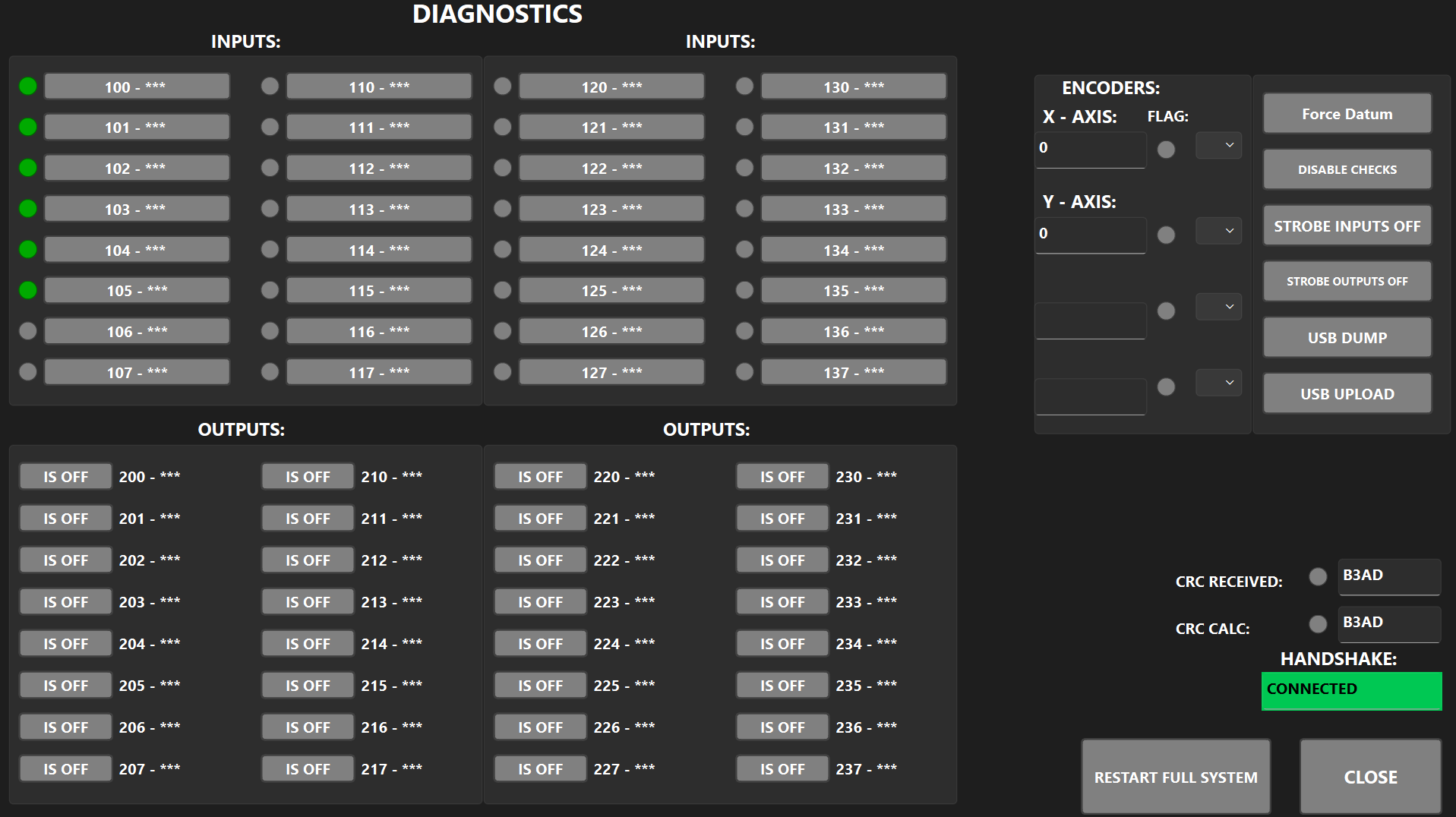This screenshot has width=1456, height=817.
Task: Click the input 131 label button
Action: [854, 128]
